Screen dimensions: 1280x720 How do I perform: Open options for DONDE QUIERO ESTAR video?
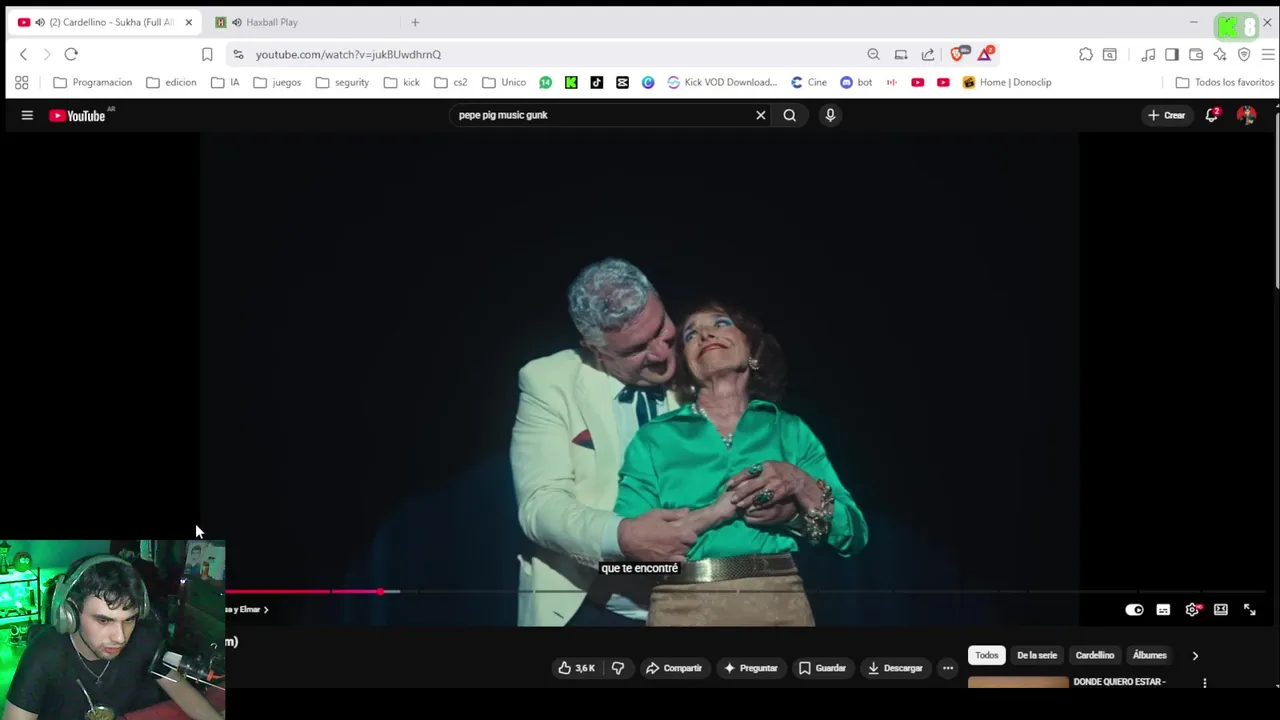[x=1205, y=683]
